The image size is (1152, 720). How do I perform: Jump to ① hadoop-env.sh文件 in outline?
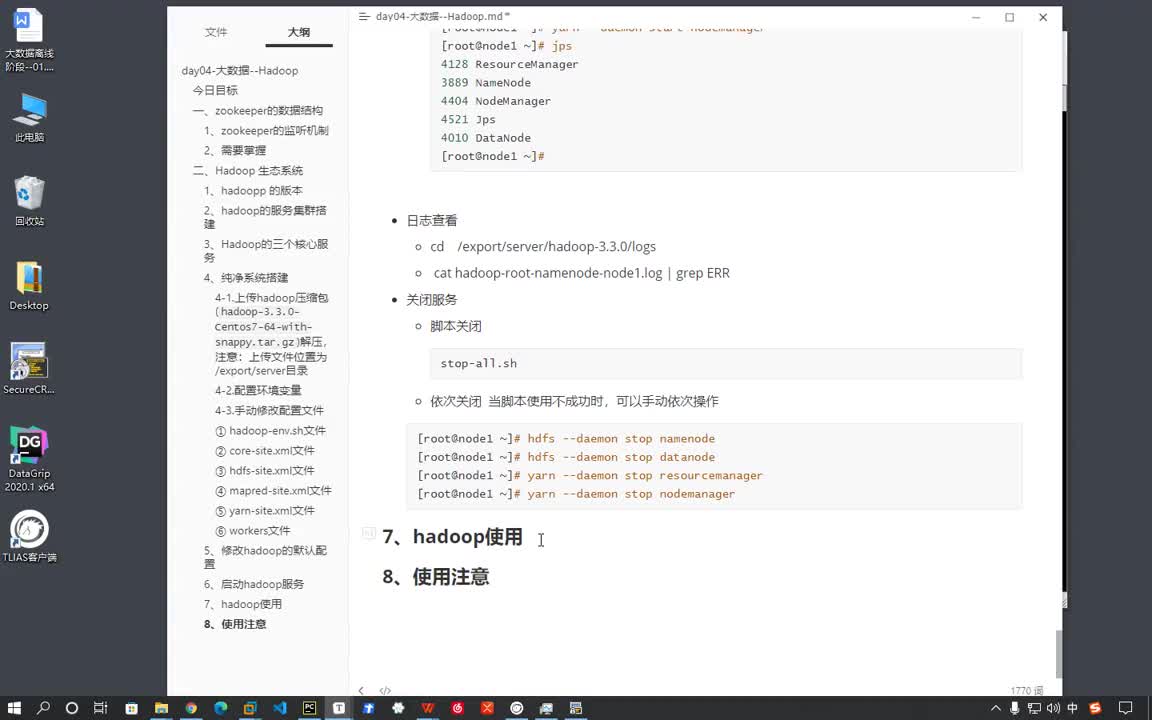tap(270, 431)
